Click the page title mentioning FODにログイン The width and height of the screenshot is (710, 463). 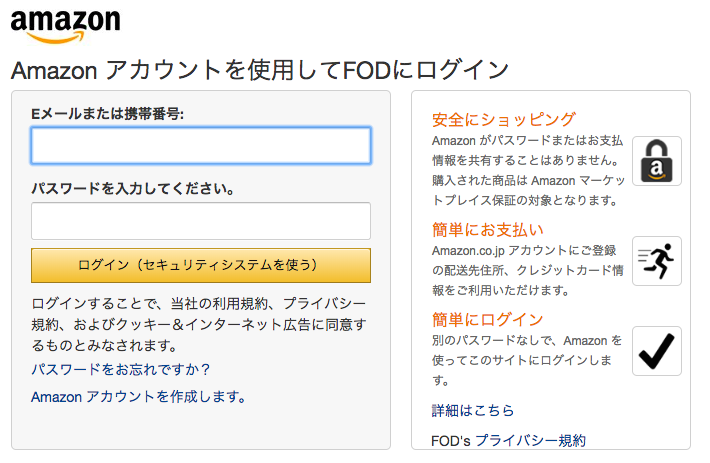(260, 70)
